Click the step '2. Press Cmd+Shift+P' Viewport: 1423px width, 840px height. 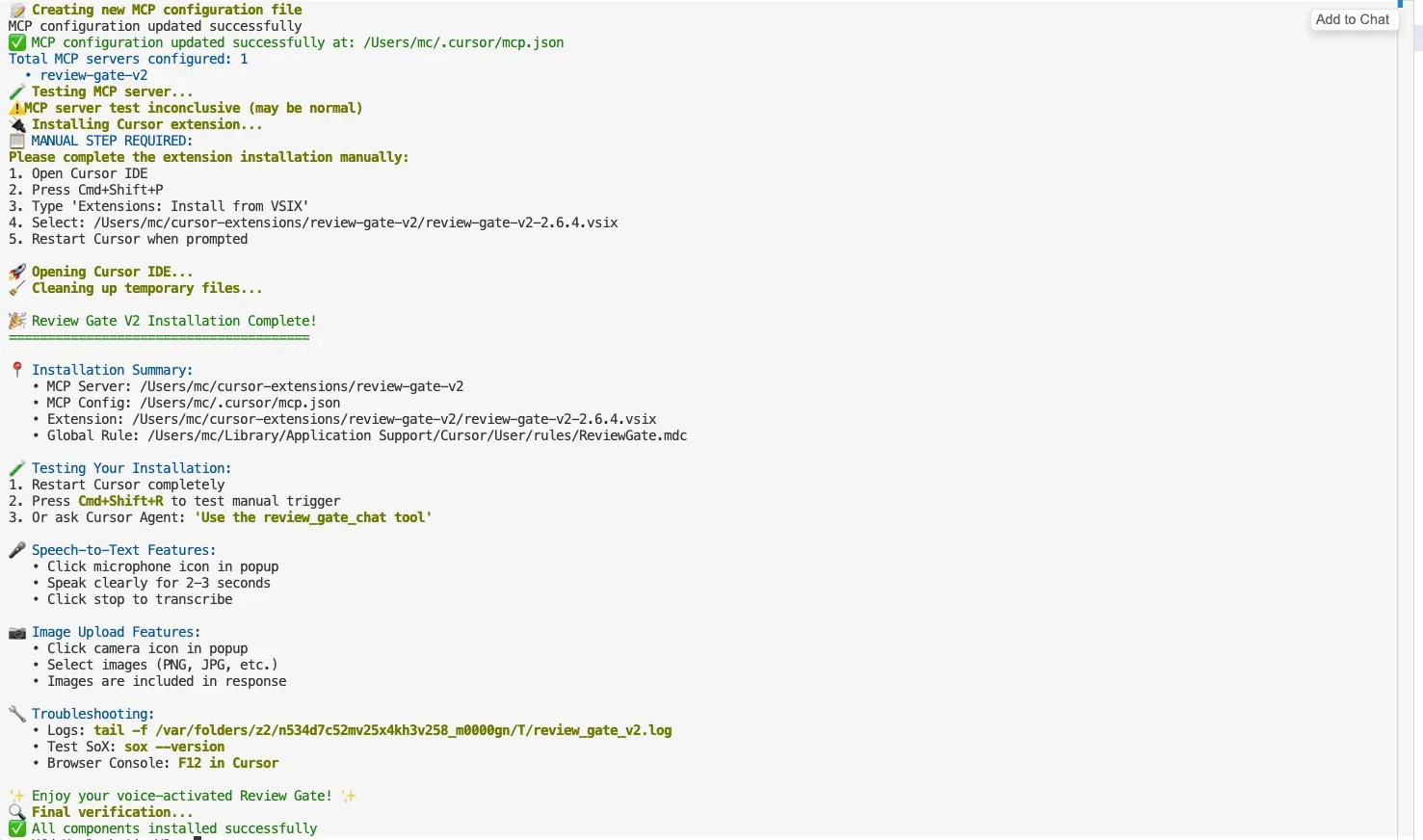86,190
